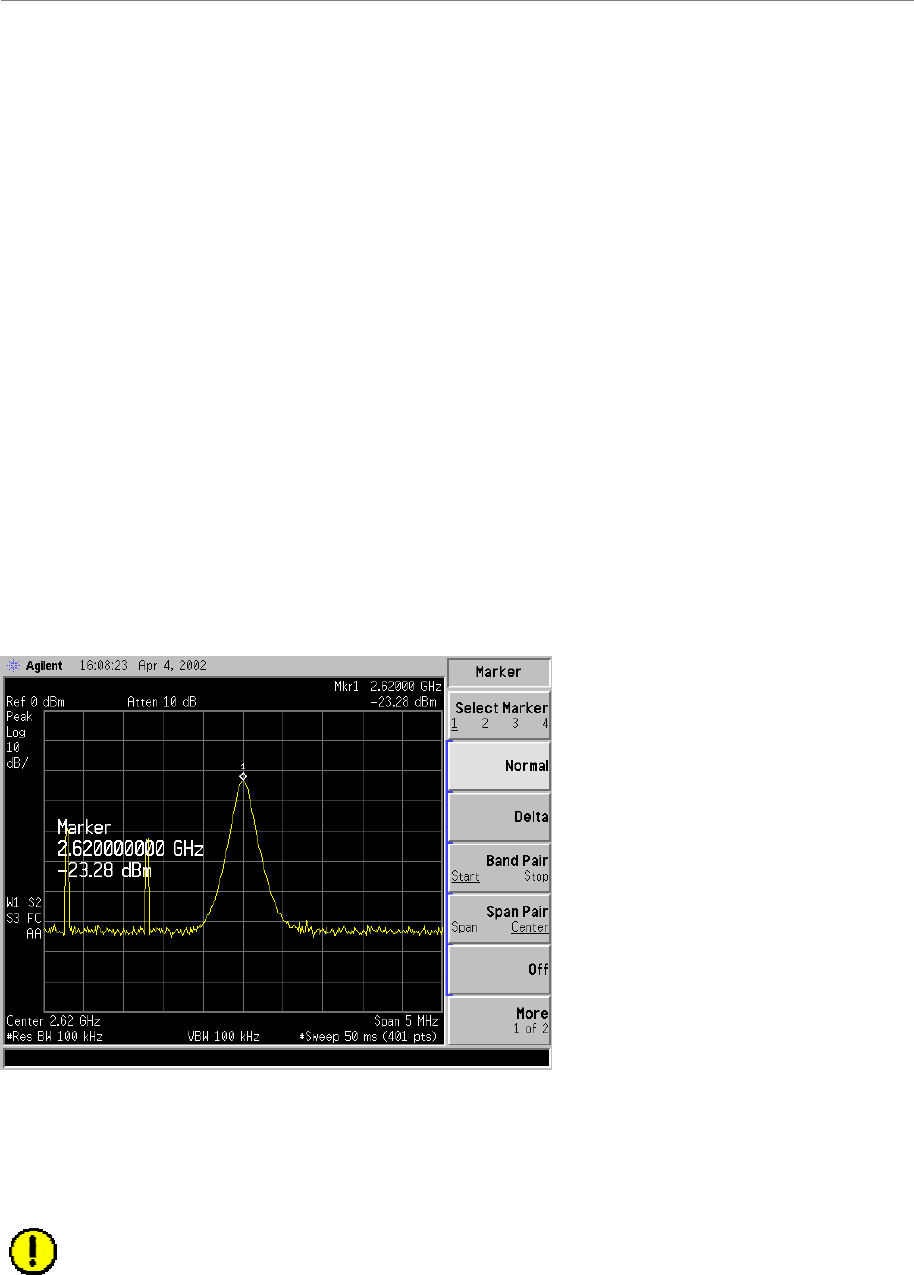Click the yellow caution exclamation icon
Screen dimensions: 914x1275
click(33, 1252)
